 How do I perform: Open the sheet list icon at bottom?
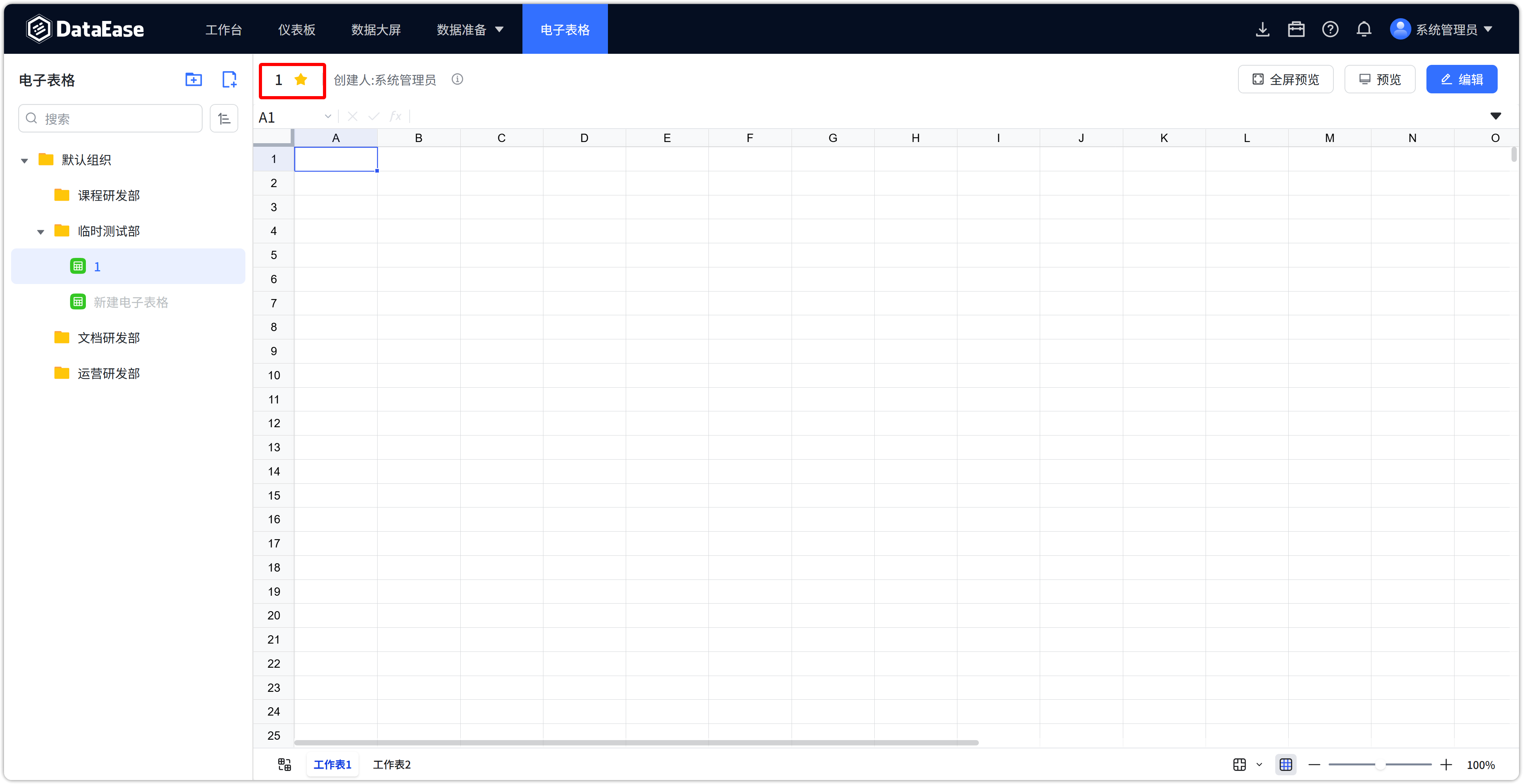285,765
